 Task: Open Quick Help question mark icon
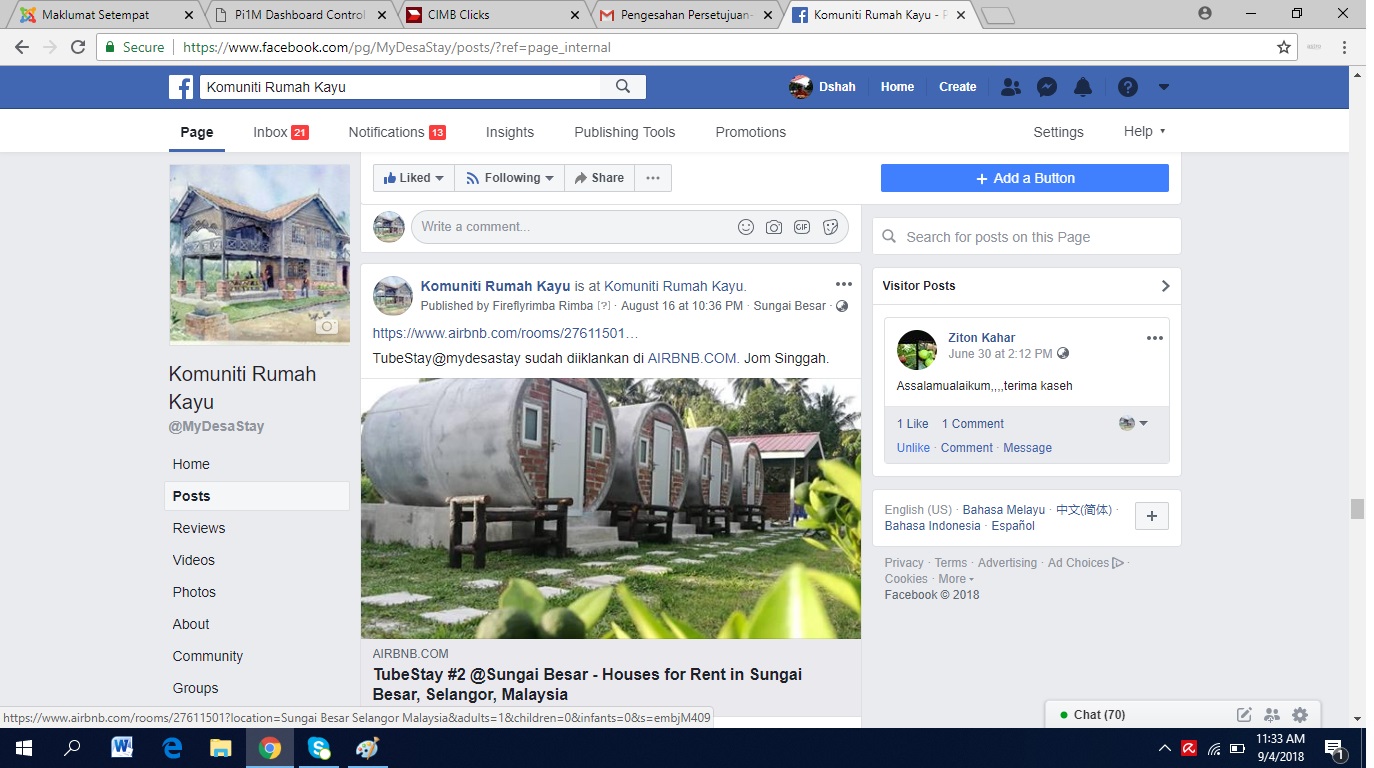tap(1128, 87)
